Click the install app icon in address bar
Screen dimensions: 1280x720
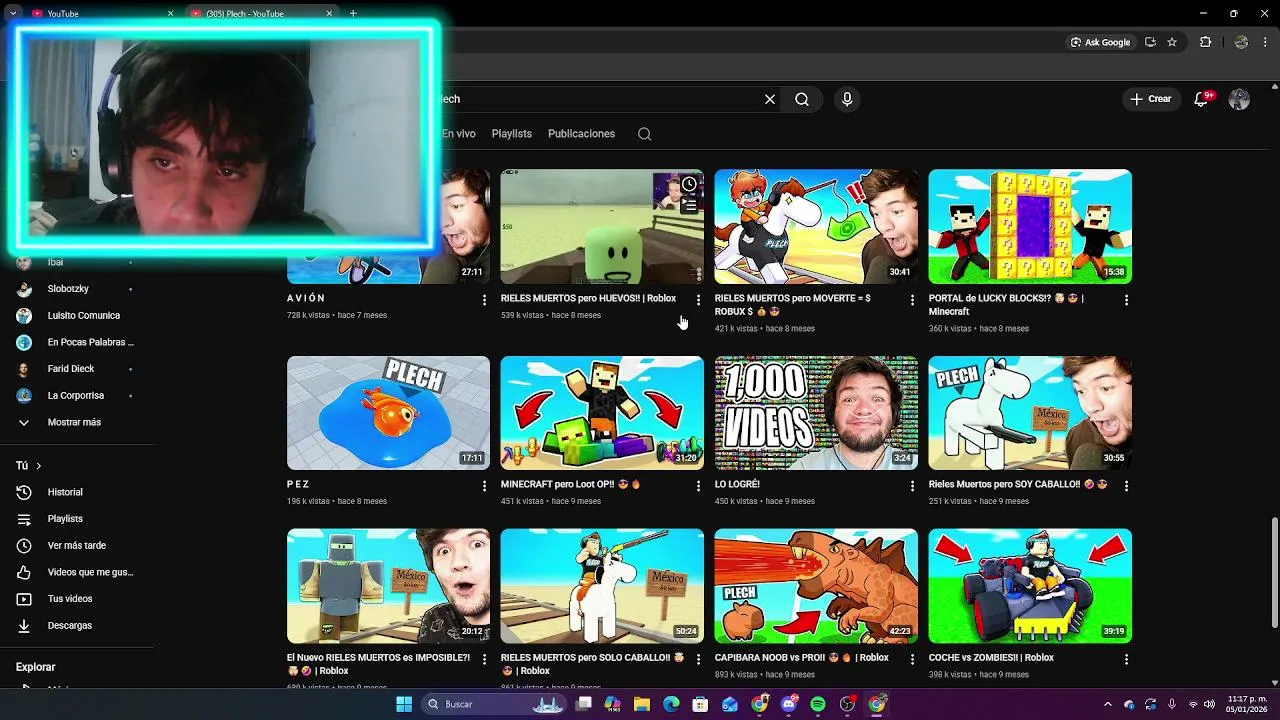click(x=1150, y=42)
